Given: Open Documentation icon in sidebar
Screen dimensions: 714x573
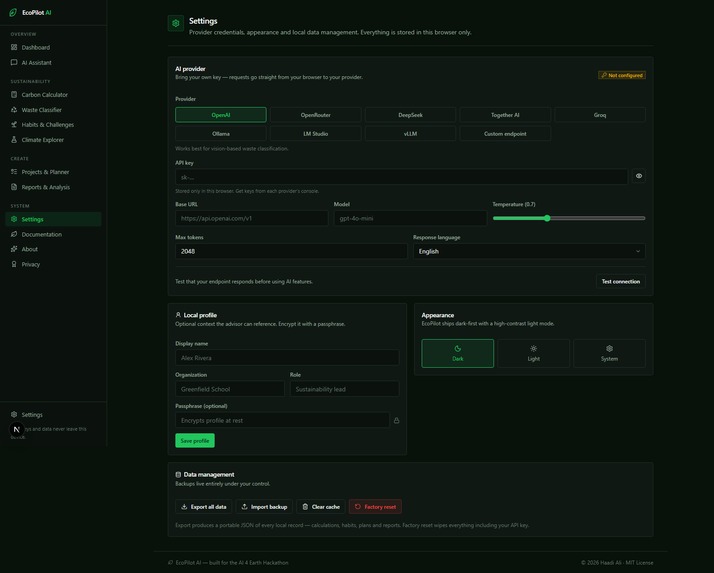Looking at the screenshot, I should pos(14,234).
